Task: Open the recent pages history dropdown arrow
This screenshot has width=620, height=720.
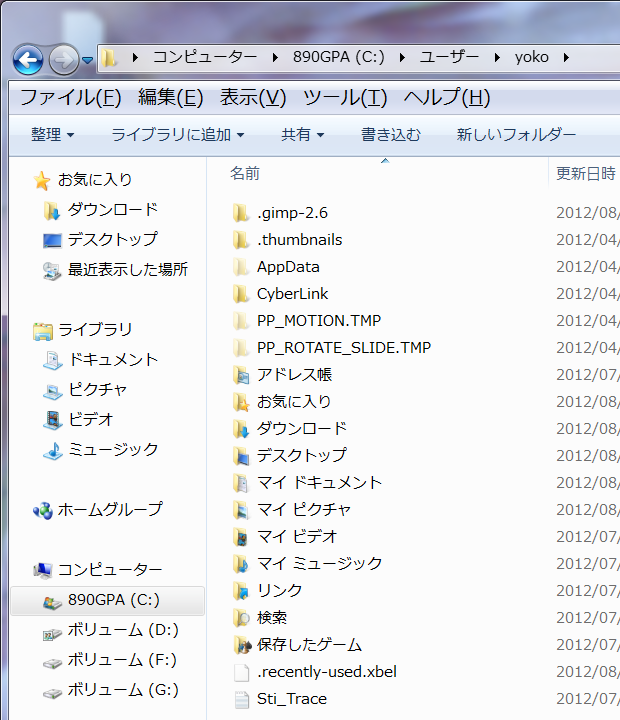Action: pyautogui.click(x=88, y=60)
